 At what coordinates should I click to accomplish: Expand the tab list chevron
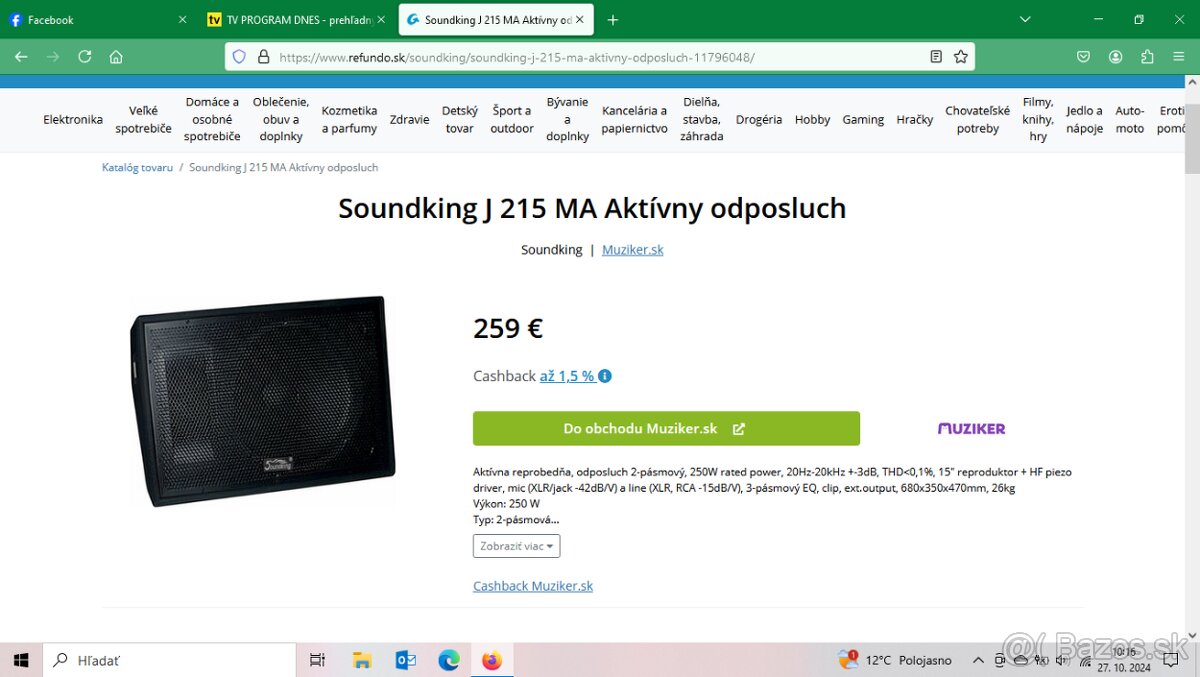(x=1024, y=19)
